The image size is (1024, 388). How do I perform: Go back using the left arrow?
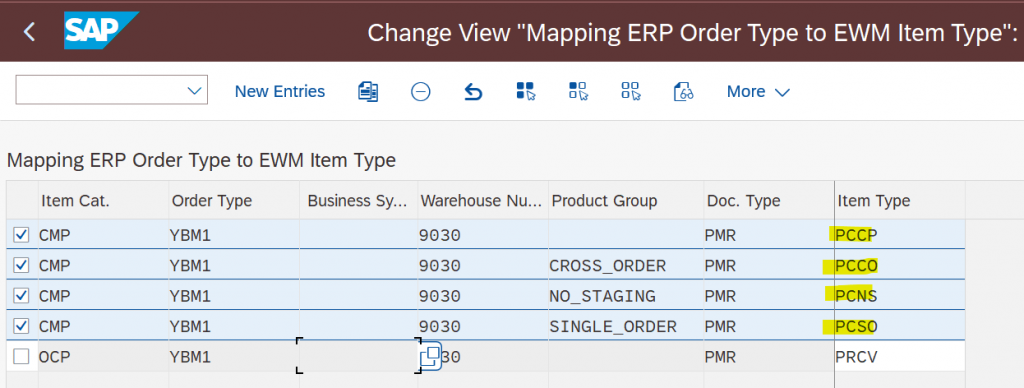[x=29, y=32]
